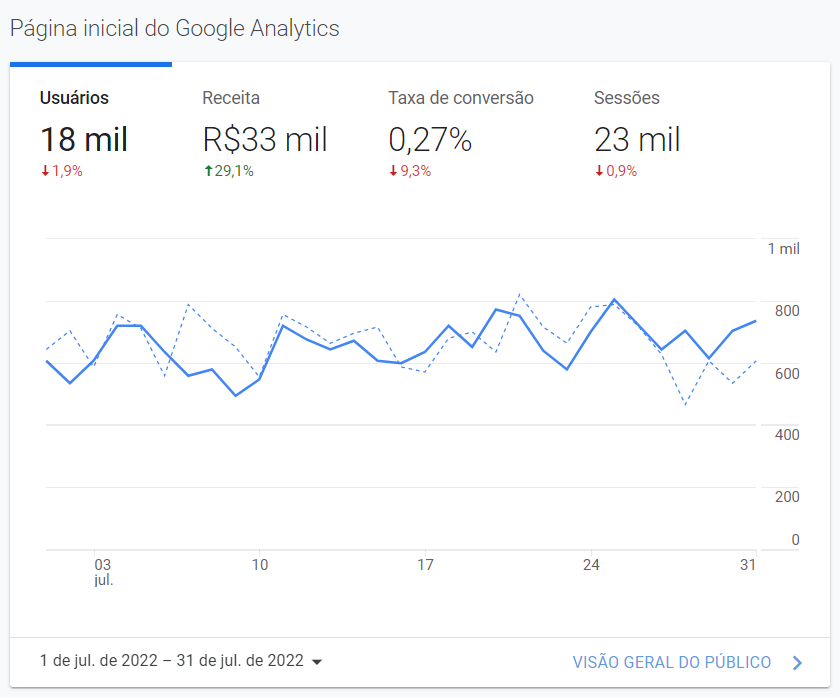Click the 0,27% conversion rate value
The height and width of the screenshot is (698, 840).
point(430,139)
